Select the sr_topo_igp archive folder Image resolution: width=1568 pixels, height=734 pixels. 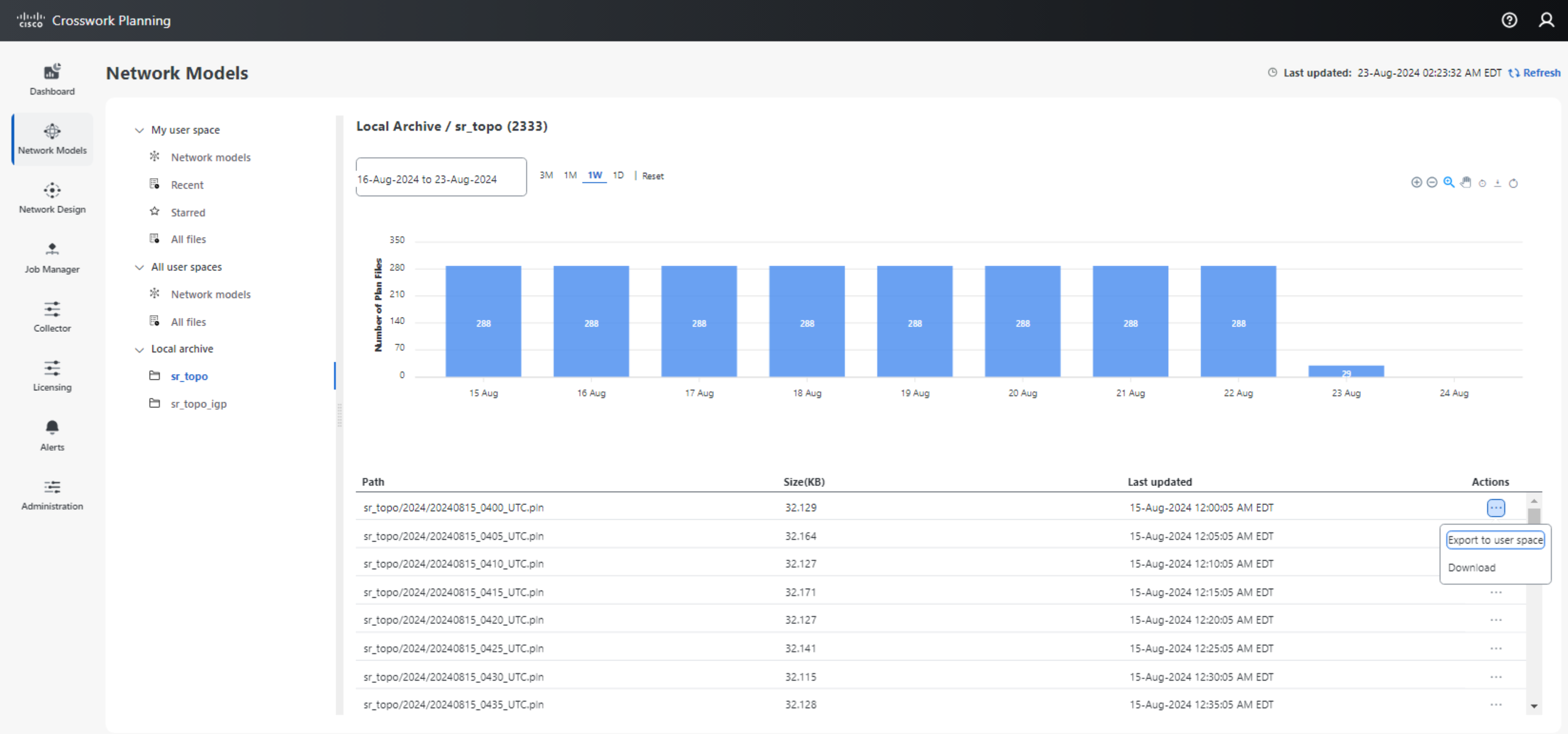(x=198, y=404)
